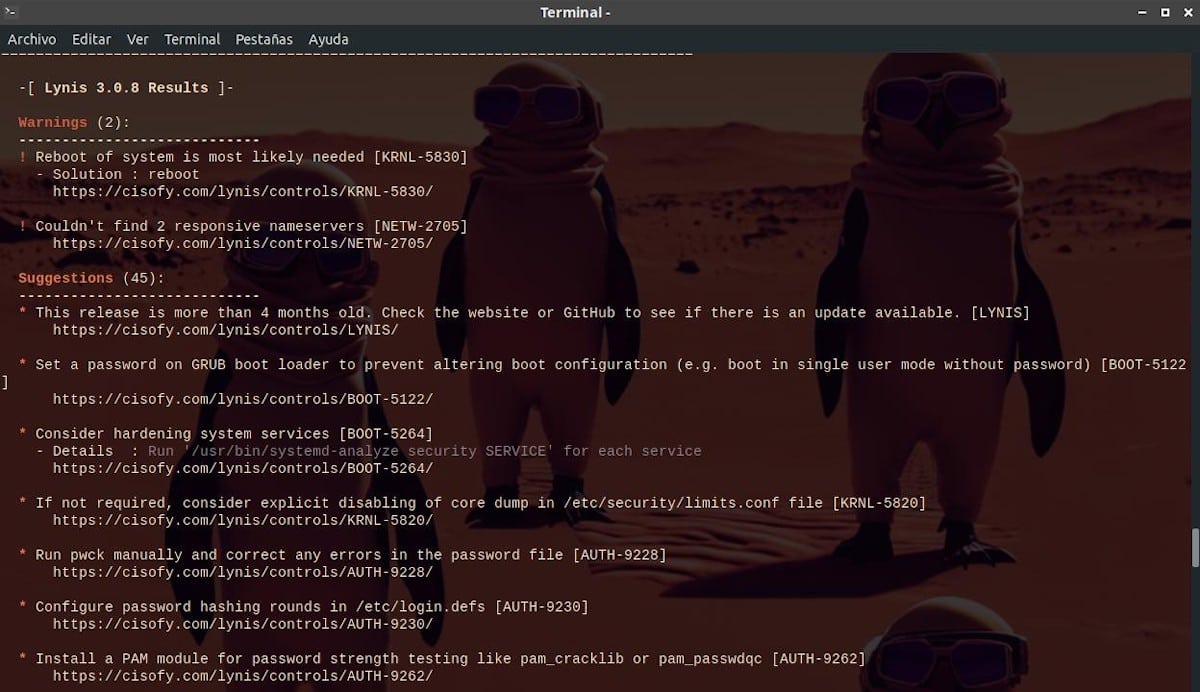The image size is (1200, 692).
Task: Click the vertical scrollbar handle
Action: (1193, 547)
